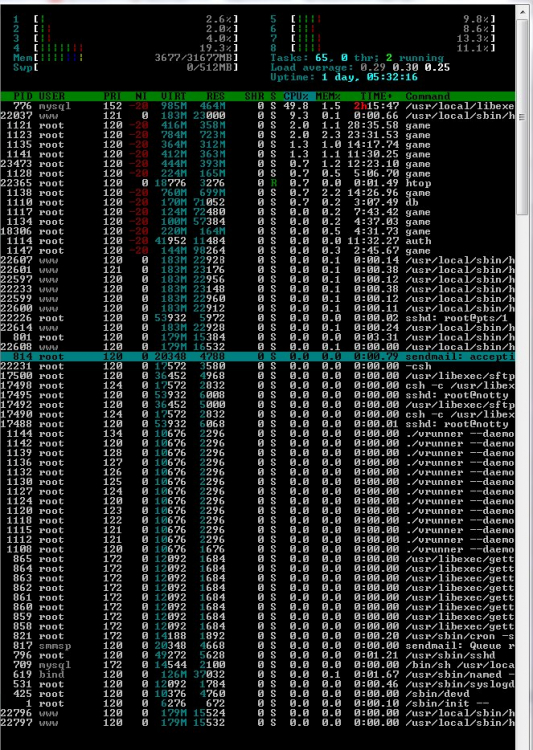Viewport: 533px width, 750px height.
Task: Click the vertical scrollbar thumb
Action: pyautogui.click(x=522, y=117)
